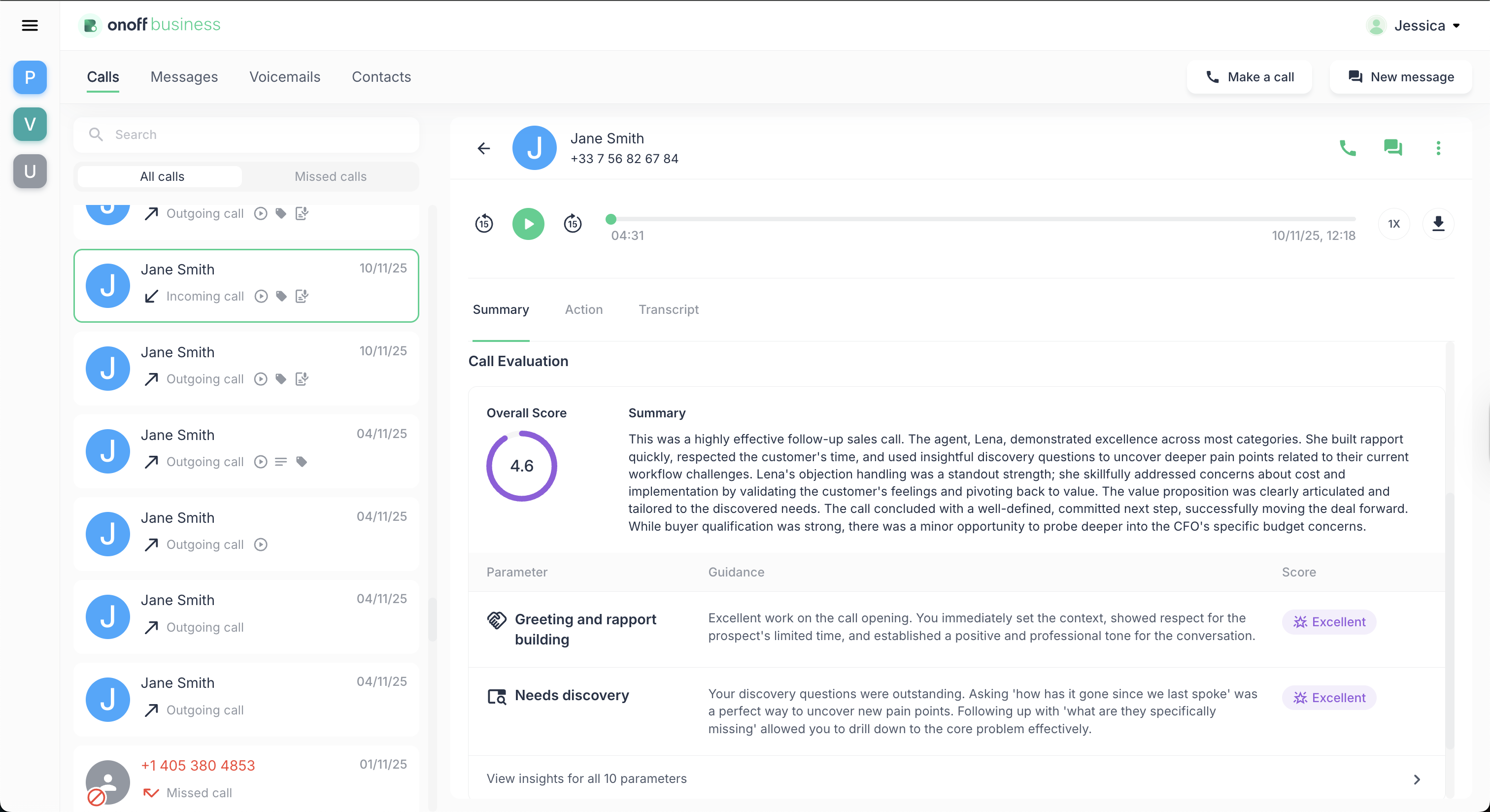
Task: Expand View insights for all 10 parameters
Action: (x=957, y=779)
